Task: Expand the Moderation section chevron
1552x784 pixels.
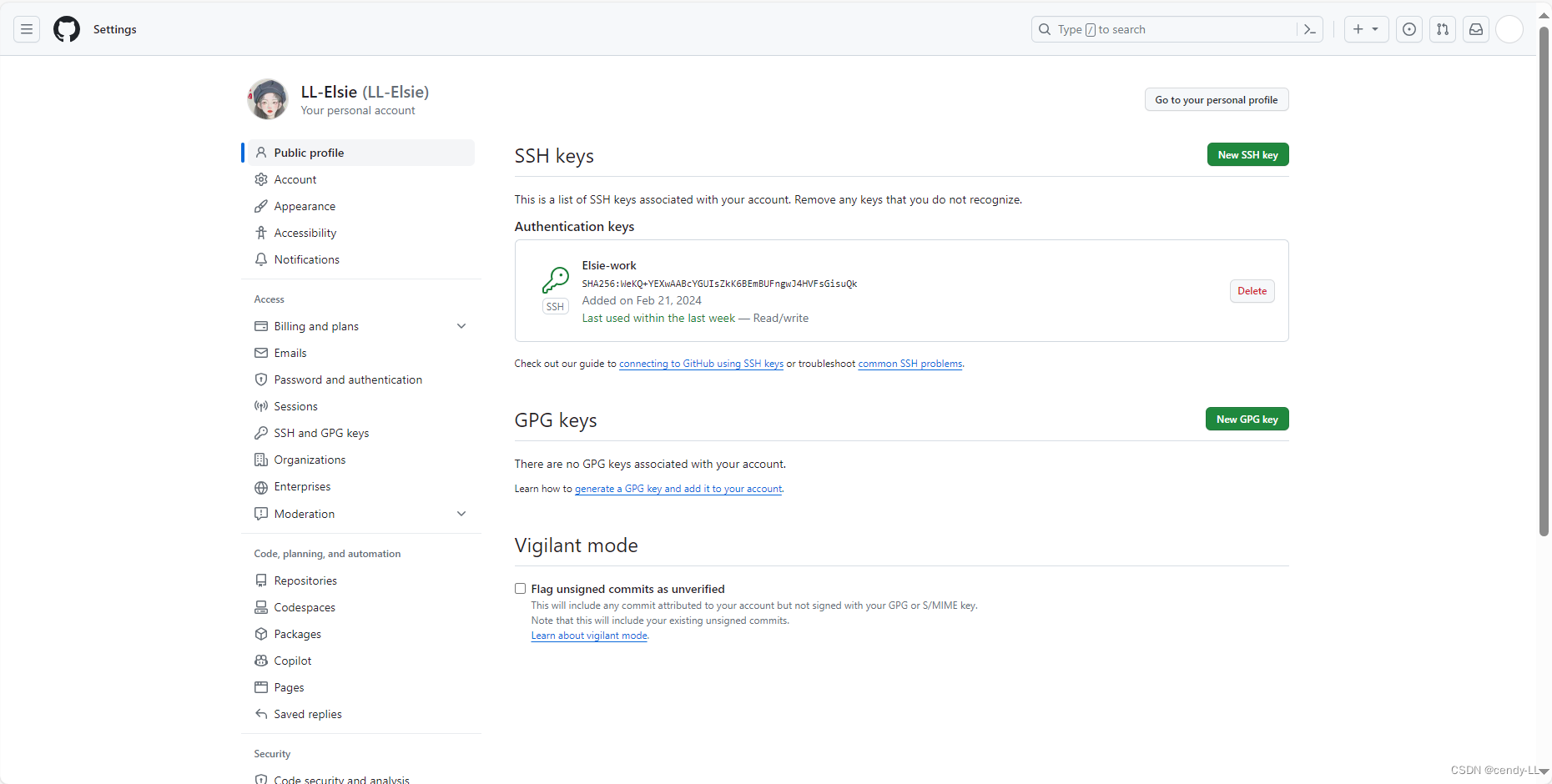Action: pos(461,514)
